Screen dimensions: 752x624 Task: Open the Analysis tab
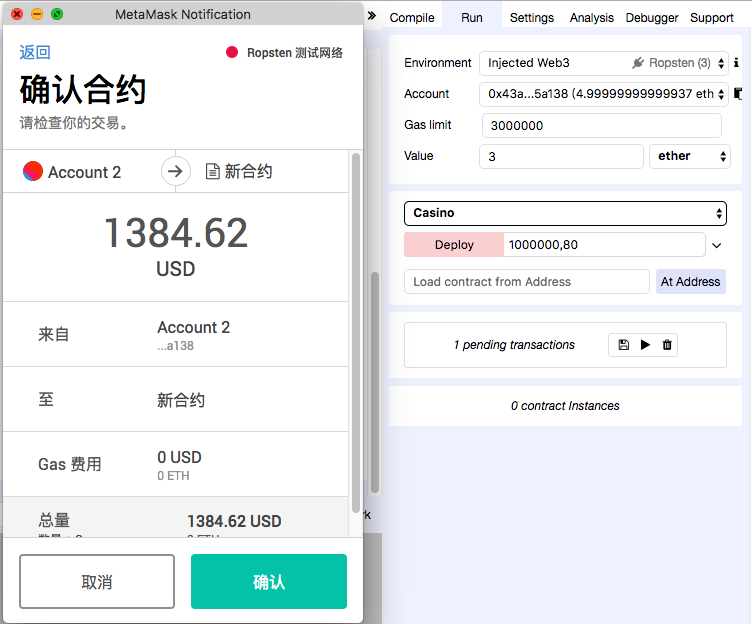pos(592,18)
